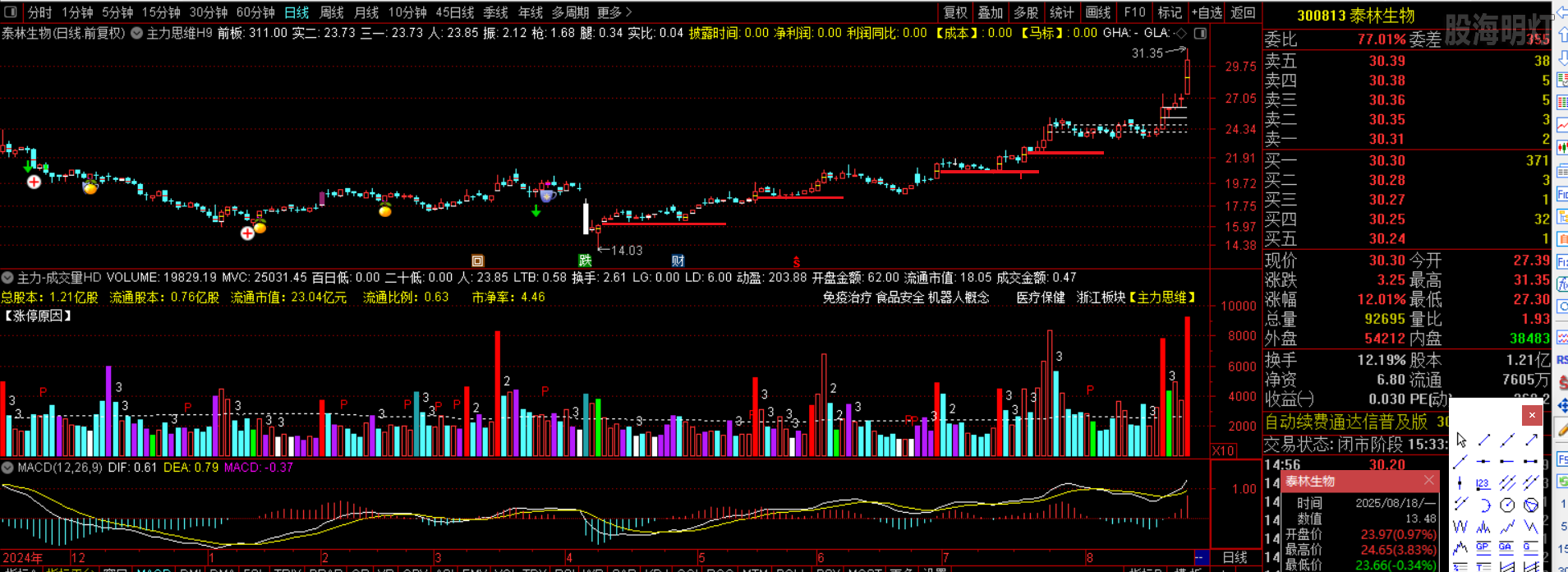Click the blue 财 marker below chart
1568x572 pixels.
[x=678, y=261]
